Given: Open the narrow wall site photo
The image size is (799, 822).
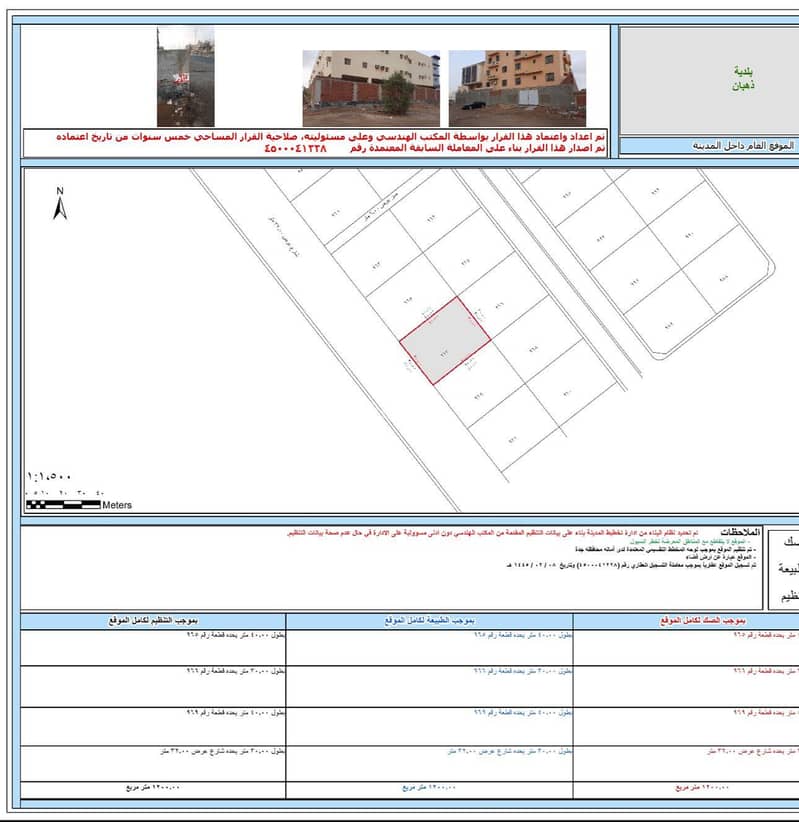Looking at the screenshot, I should (186, 77).
